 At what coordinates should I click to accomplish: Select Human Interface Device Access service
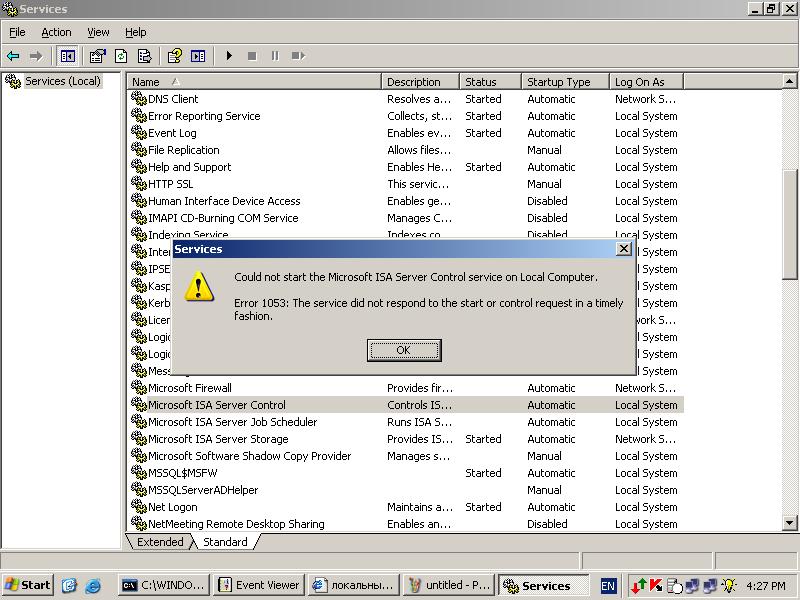click(x=224, y=201)
